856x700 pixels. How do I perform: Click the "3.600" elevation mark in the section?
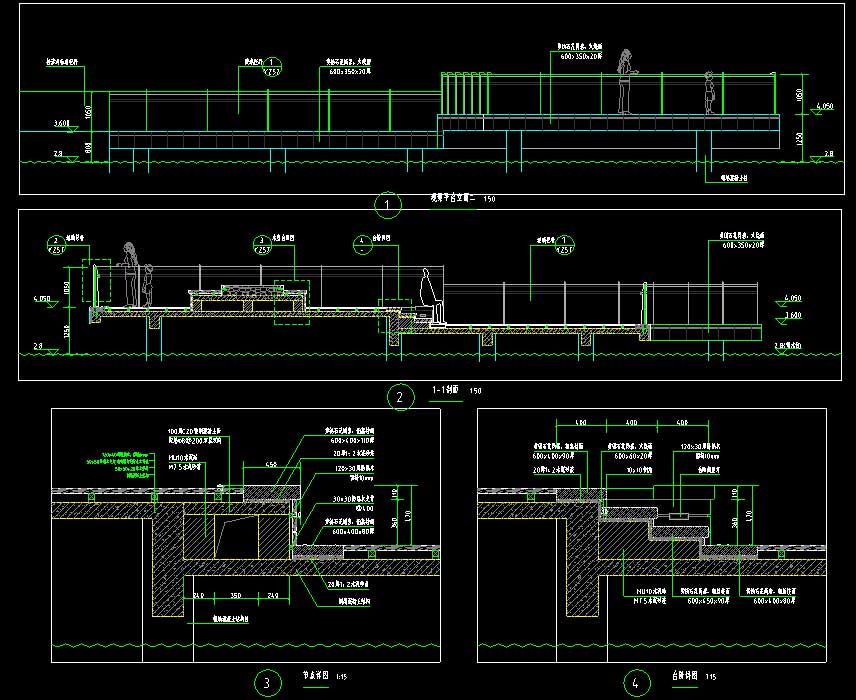point(793,315)
